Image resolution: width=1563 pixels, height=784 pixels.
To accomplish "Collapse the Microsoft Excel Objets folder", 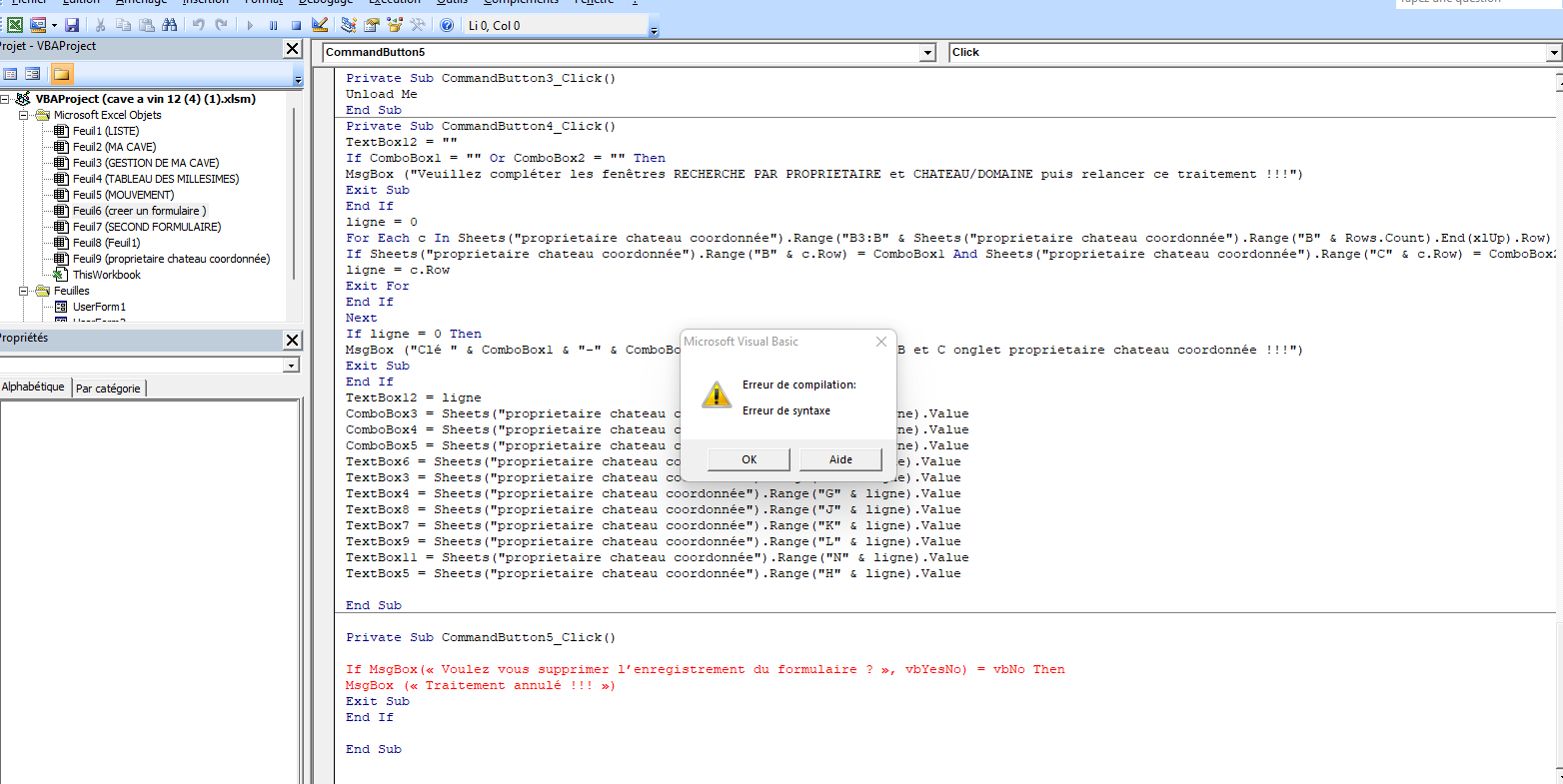I will 25,115.
